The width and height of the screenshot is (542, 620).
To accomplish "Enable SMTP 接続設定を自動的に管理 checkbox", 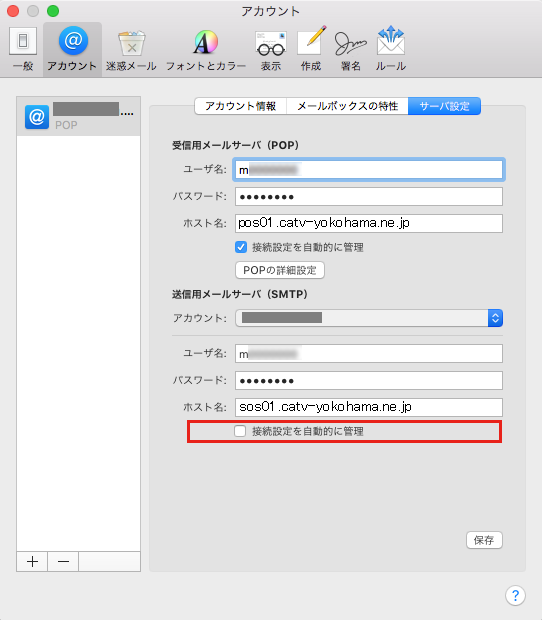I will click(240, 431).
